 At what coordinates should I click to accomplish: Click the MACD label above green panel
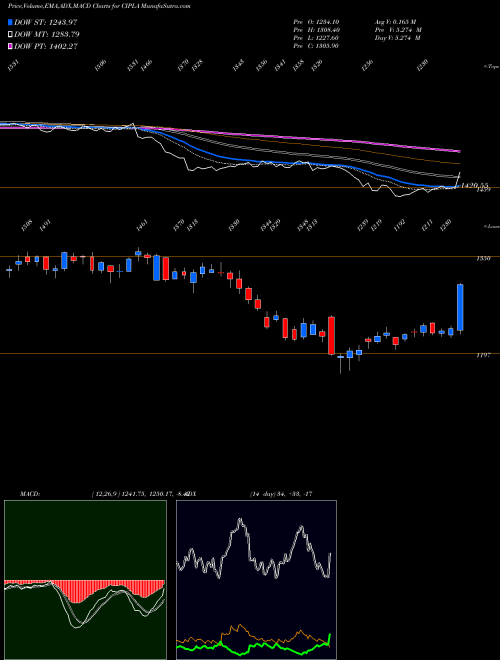[29, 494]
